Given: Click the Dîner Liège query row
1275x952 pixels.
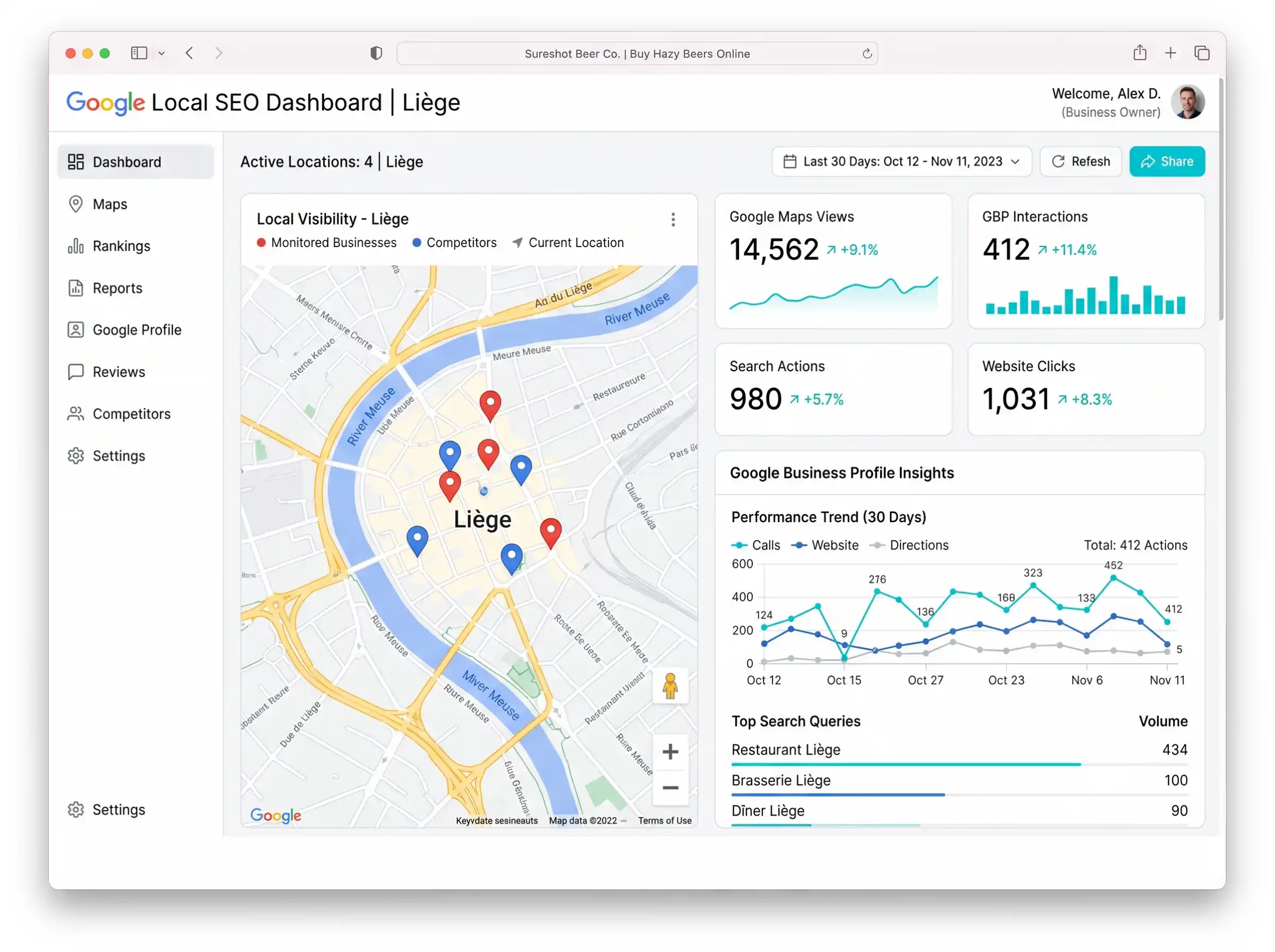Looking at the screenshot, I should point(959,812).
